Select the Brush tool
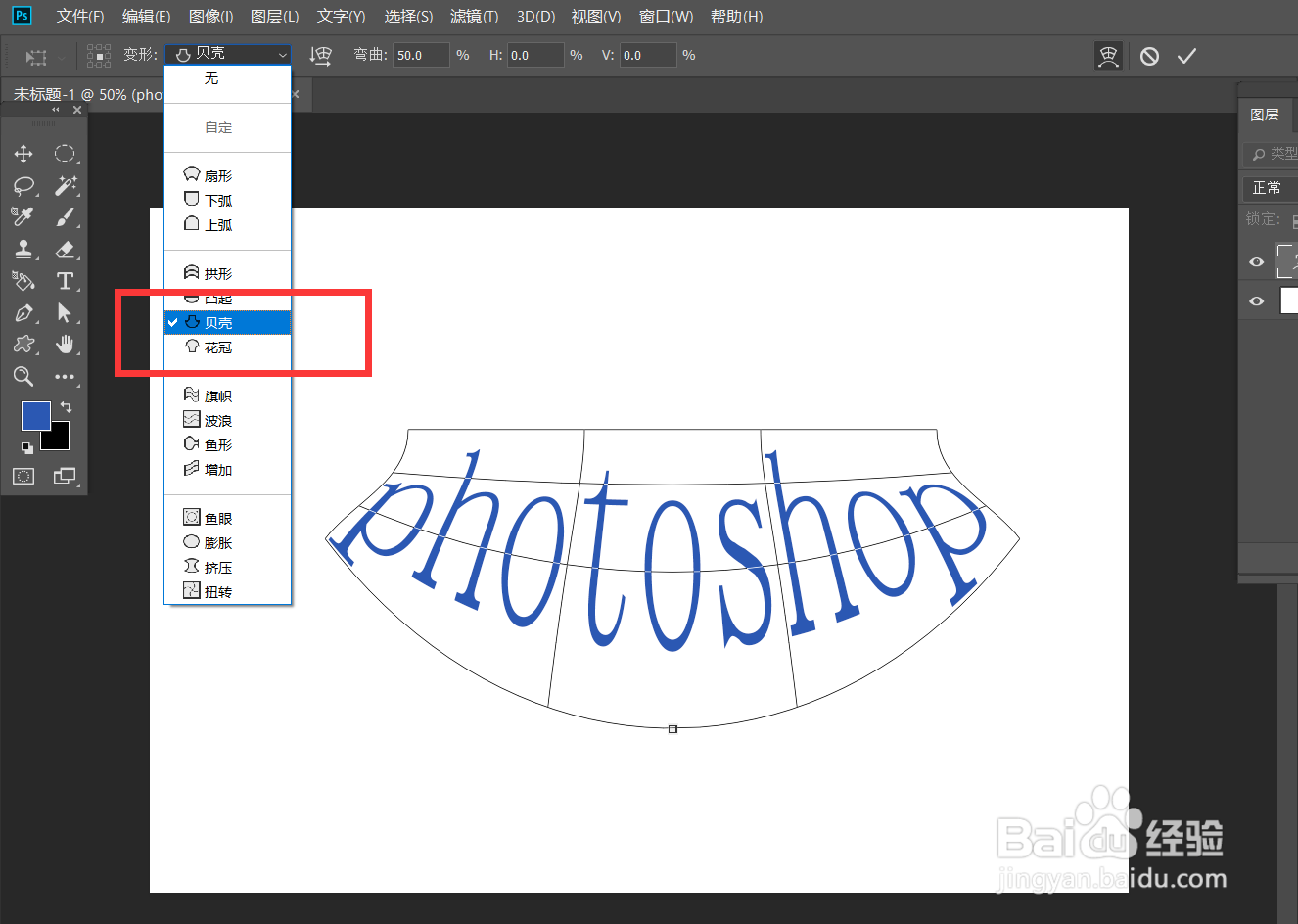The image size is (1298, 924). pyautogui.click(x=65, y=217)
